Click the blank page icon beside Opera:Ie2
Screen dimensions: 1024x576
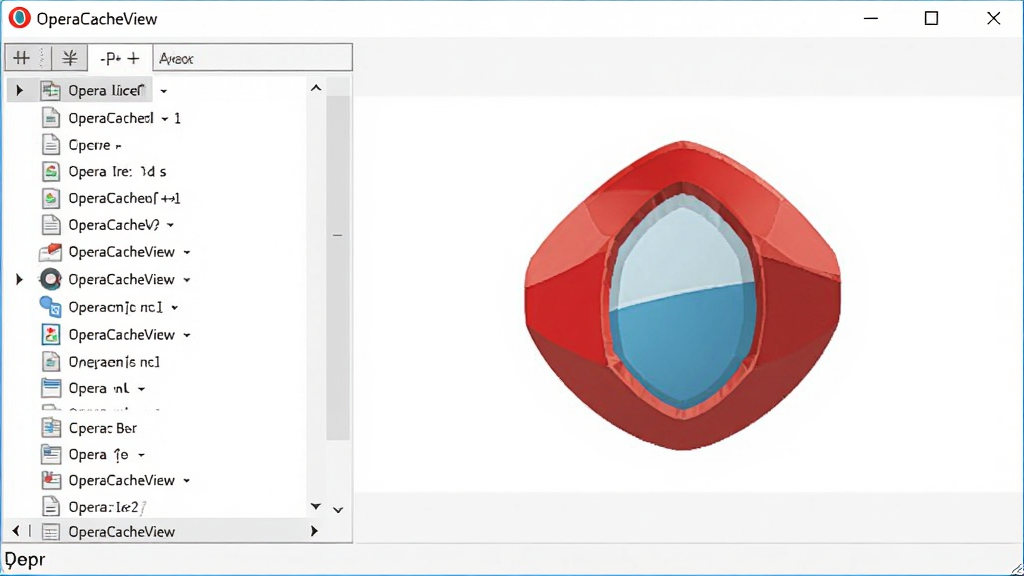tap(50, 506)
